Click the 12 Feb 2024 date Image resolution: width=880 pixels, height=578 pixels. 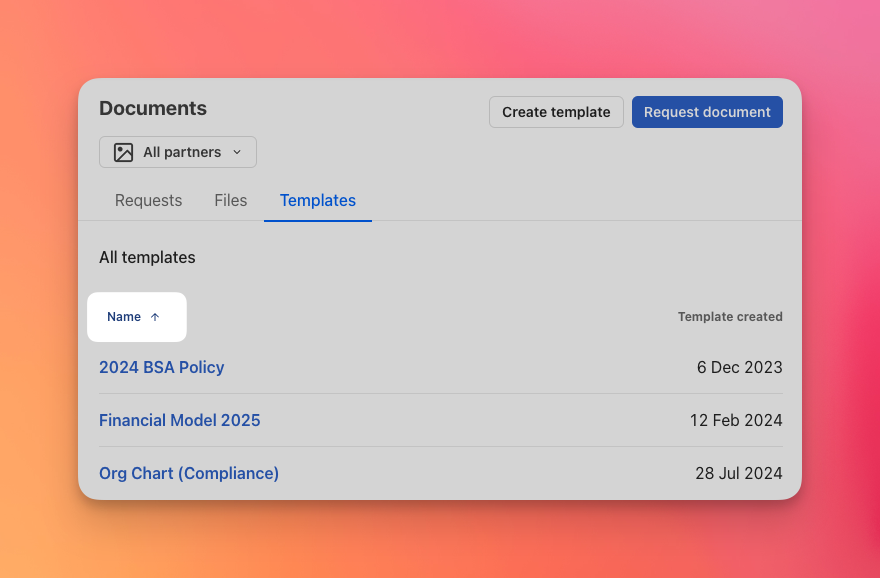736,420
